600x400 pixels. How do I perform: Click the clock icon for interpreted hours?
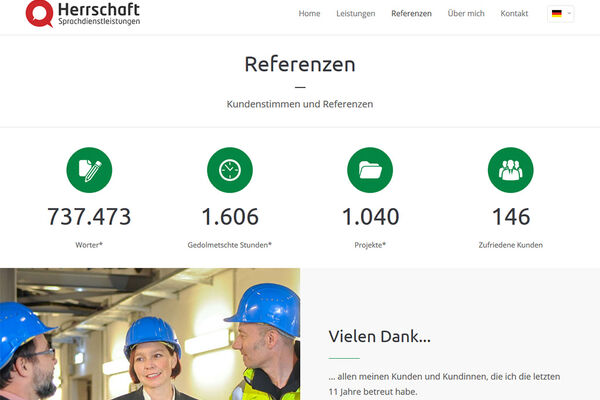point(230,170)
